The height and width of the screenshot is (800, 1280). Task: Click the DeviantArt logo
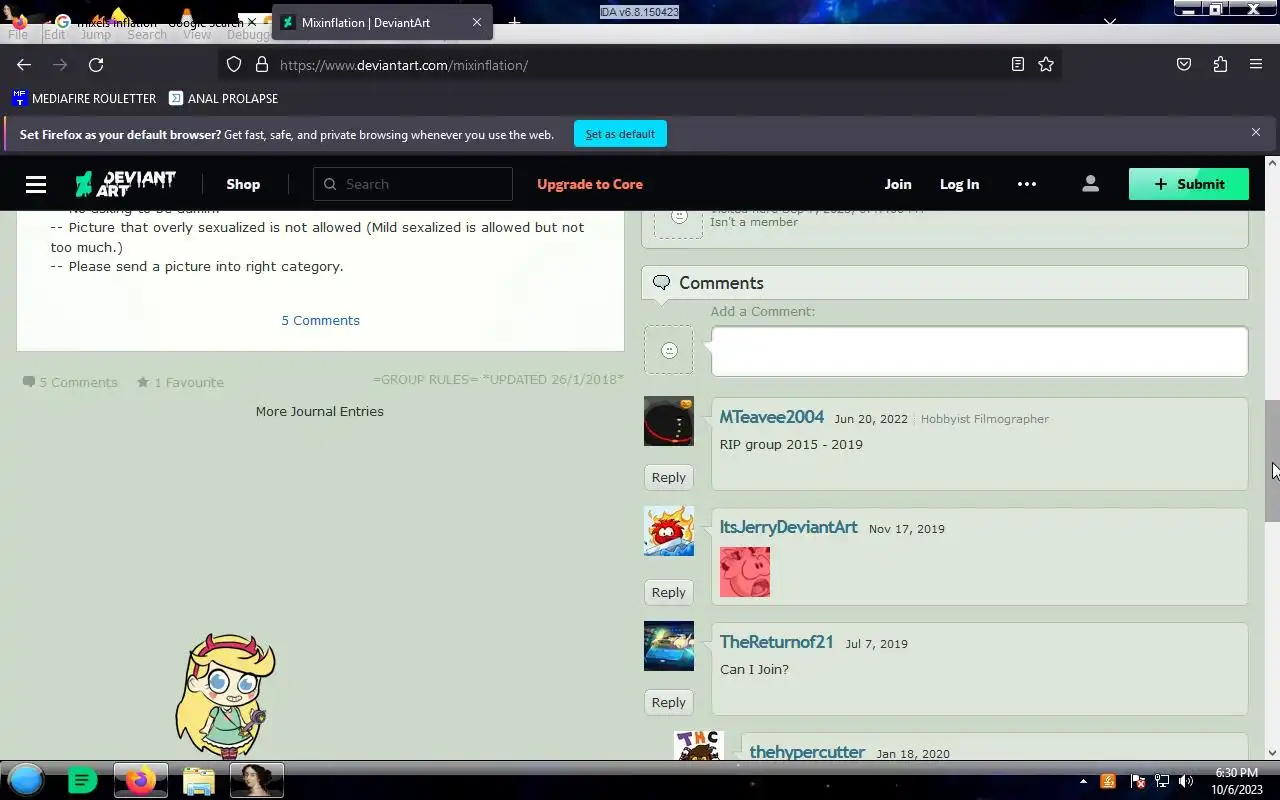[126, 183]
